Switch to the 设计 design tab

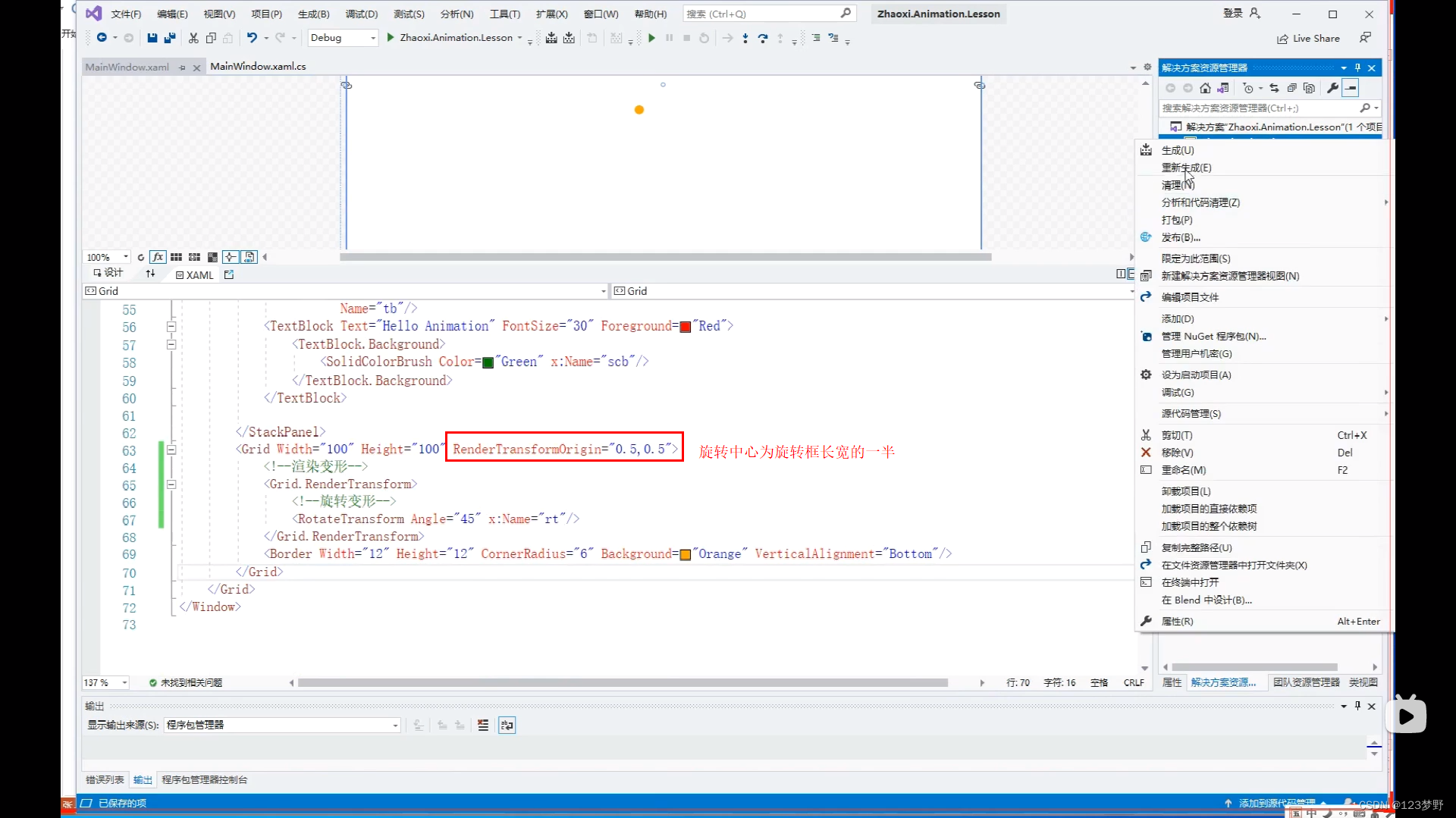pos(108,273)
